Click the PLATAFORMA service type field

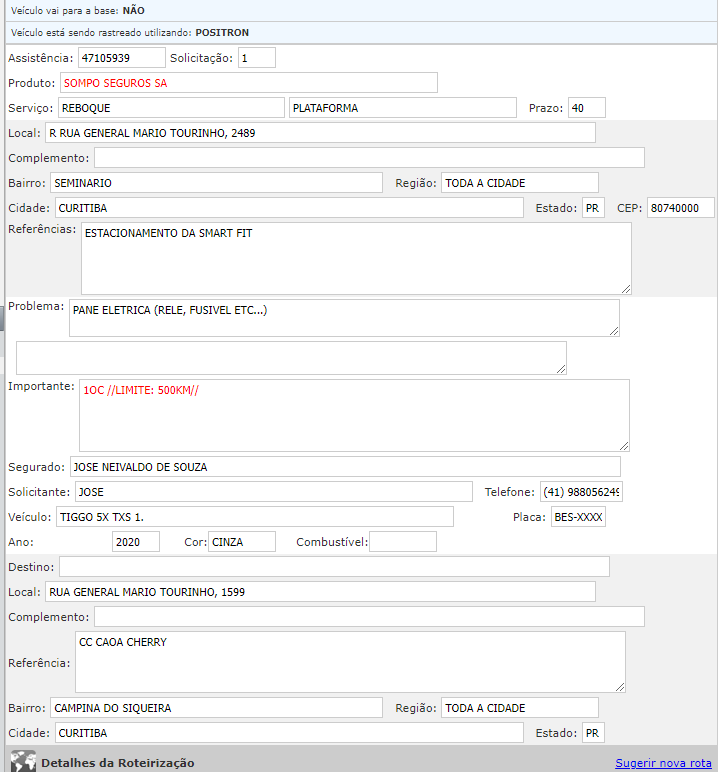tap(402, 108)
